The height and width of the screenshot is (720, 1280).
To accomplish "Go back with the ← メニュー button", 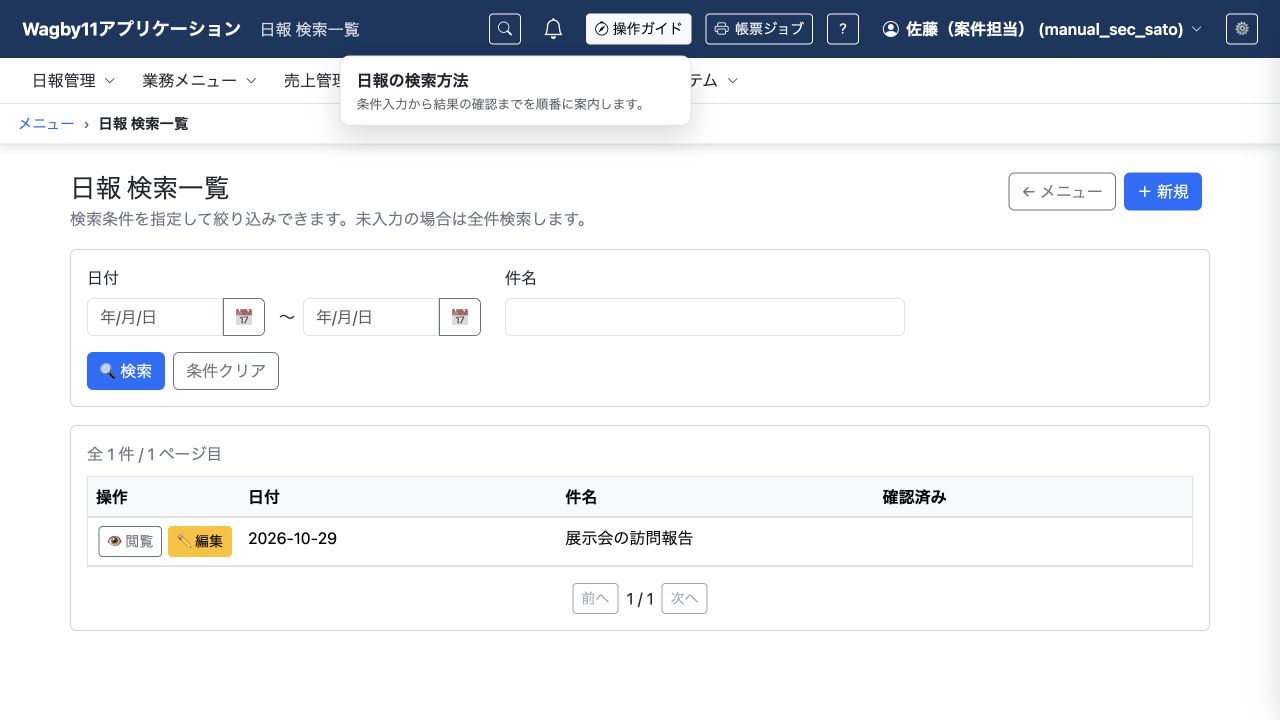I will pos(1062,192).
